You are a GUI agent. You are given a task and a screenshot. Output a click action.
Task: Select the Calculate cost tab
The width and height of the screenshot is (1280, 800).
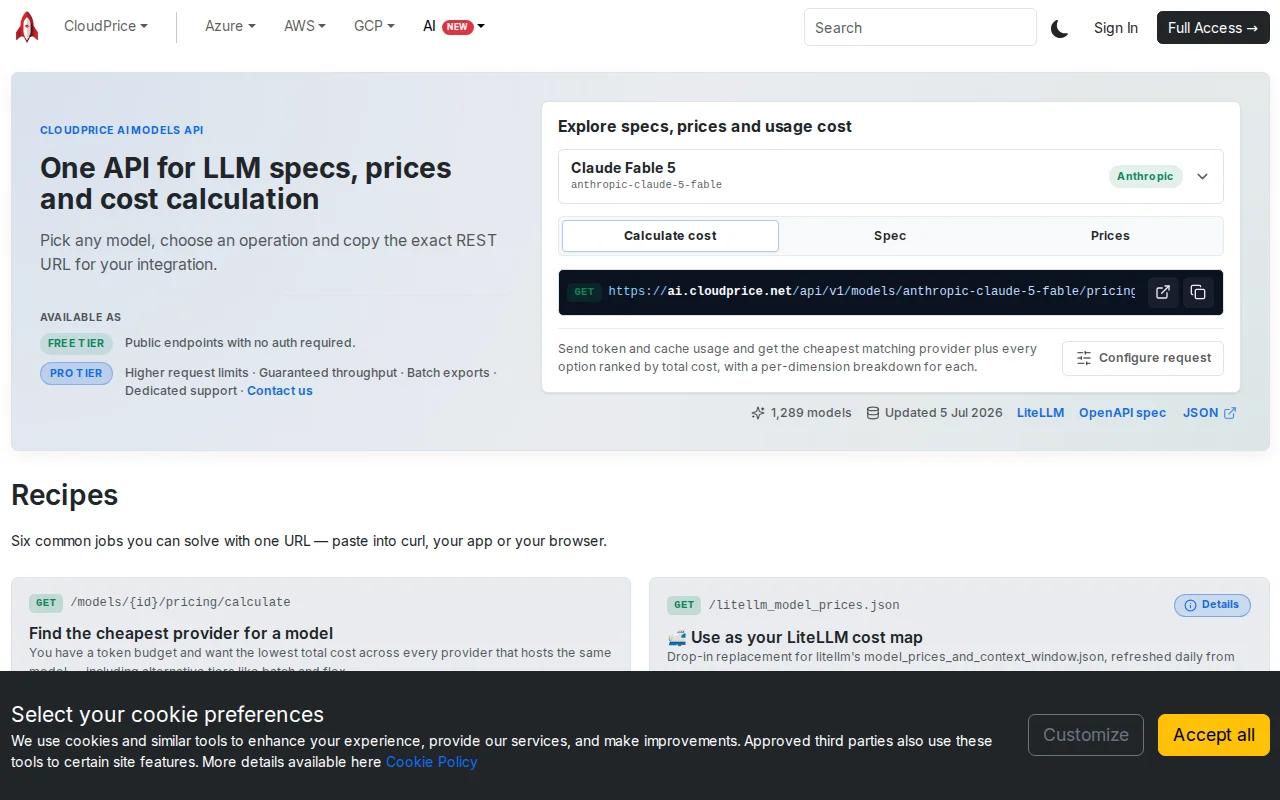pos(670,236)
